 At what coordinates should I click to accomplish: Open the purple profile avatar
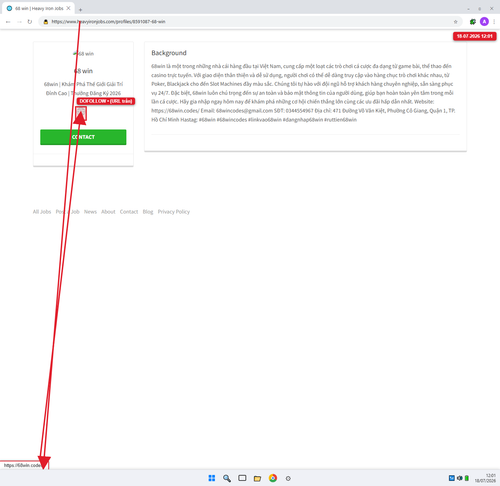pyautogui.click(x=484, y=22)
